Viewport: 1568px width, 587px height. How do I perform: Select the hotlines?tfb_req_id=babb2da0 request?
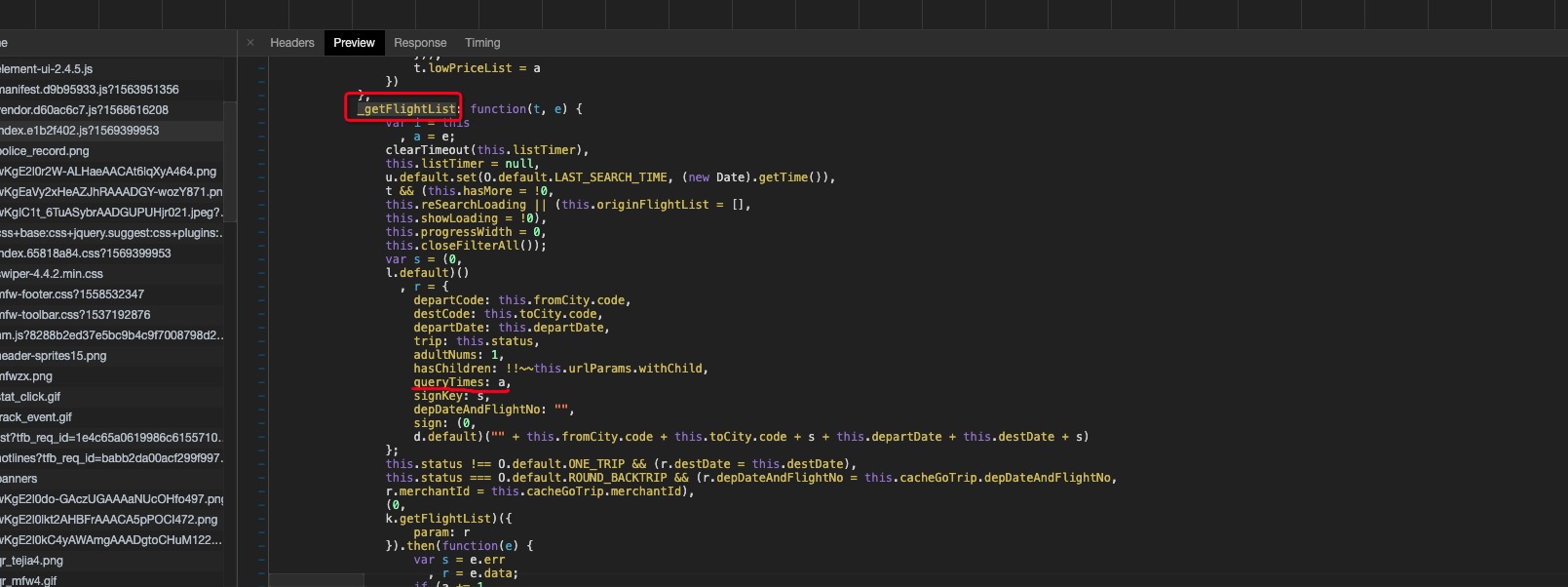[112, 458]
